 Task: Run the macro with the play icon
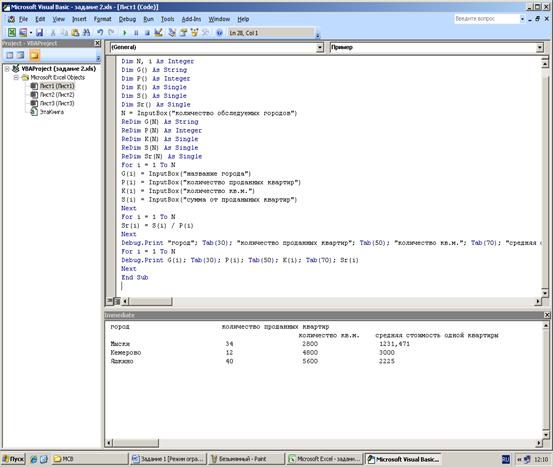point(124,33)
